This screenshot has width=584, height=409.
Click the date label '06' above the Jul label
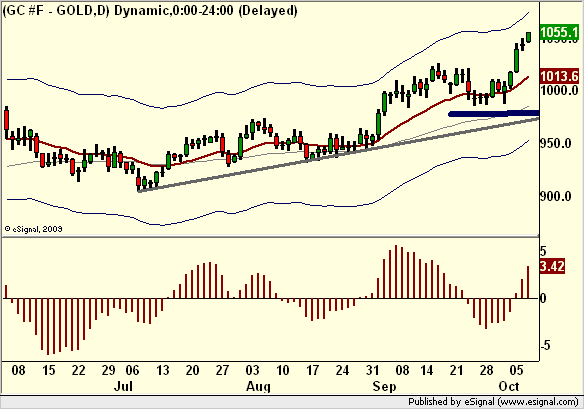click(x=132, y=370)
